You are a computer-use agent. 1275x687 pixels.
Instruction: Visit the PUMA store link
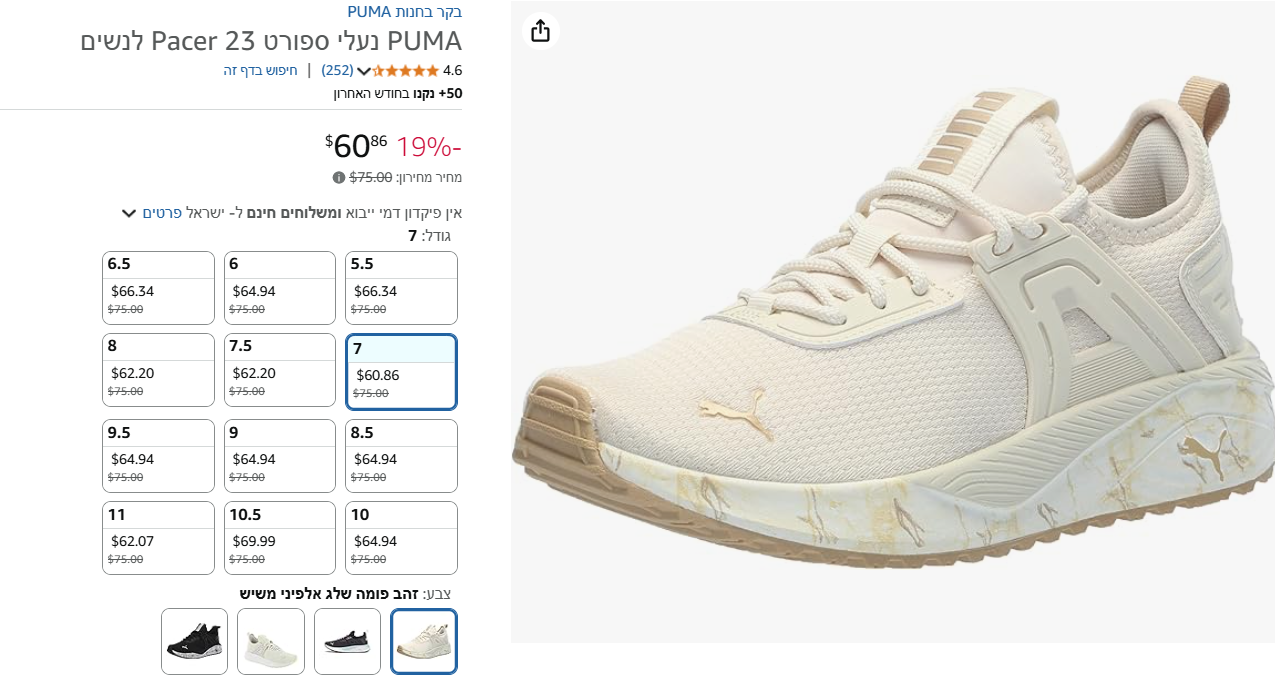point(404,12)
